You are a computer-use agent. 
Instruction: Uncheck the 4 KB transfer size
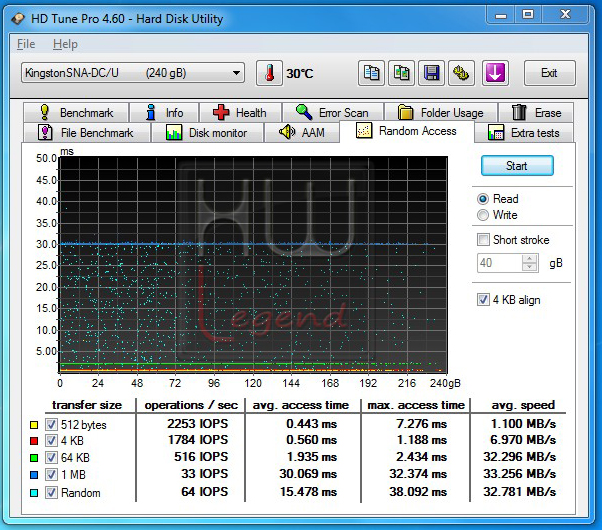point(51,441)
